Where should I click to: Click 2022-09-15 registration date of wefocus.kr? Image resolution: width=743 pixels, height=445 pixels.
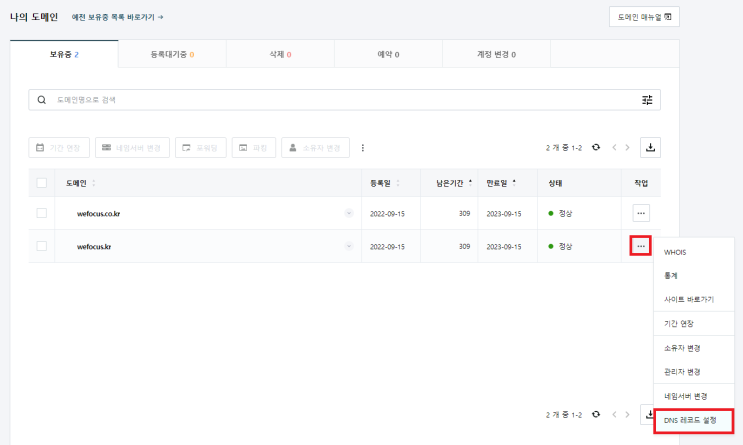click(387, 246)
